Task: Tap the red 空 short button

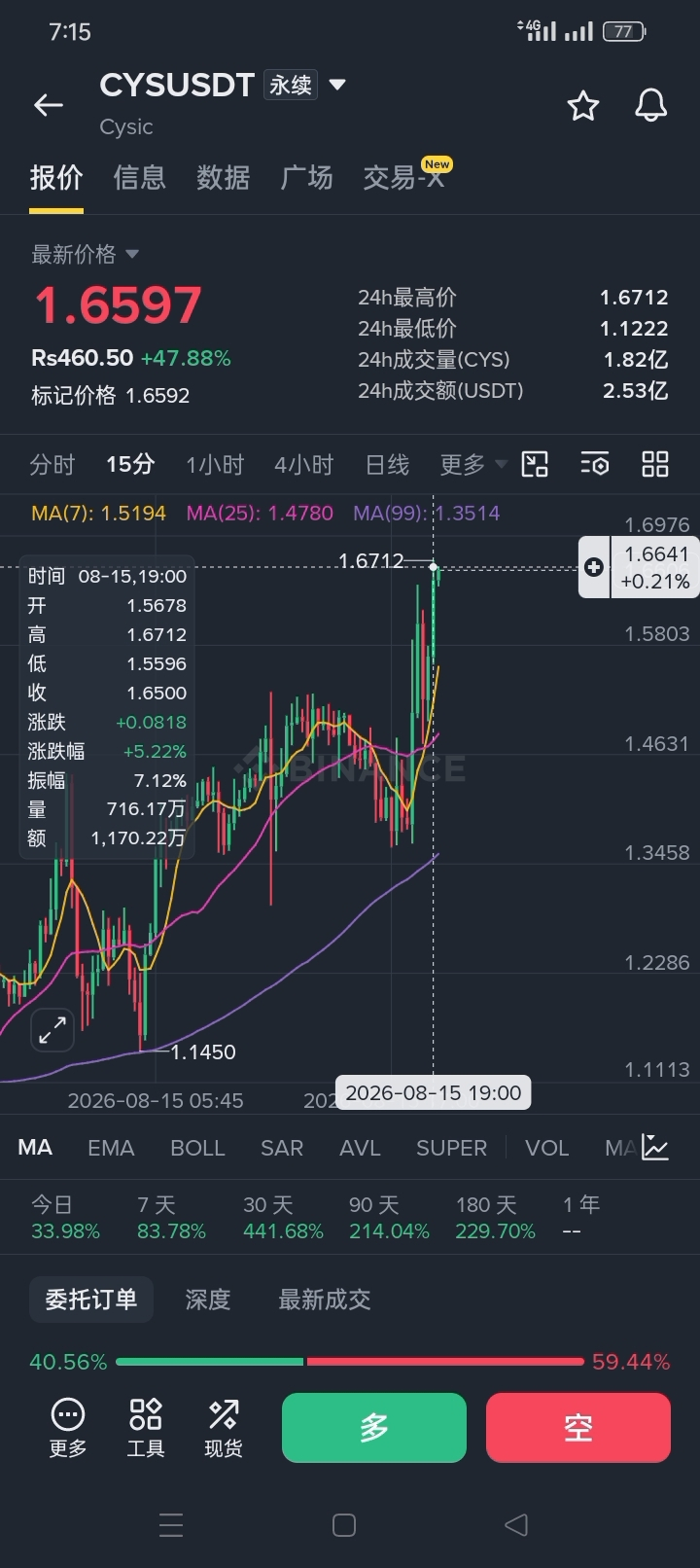Action: pyautogui.click(x=578, y=1428)
